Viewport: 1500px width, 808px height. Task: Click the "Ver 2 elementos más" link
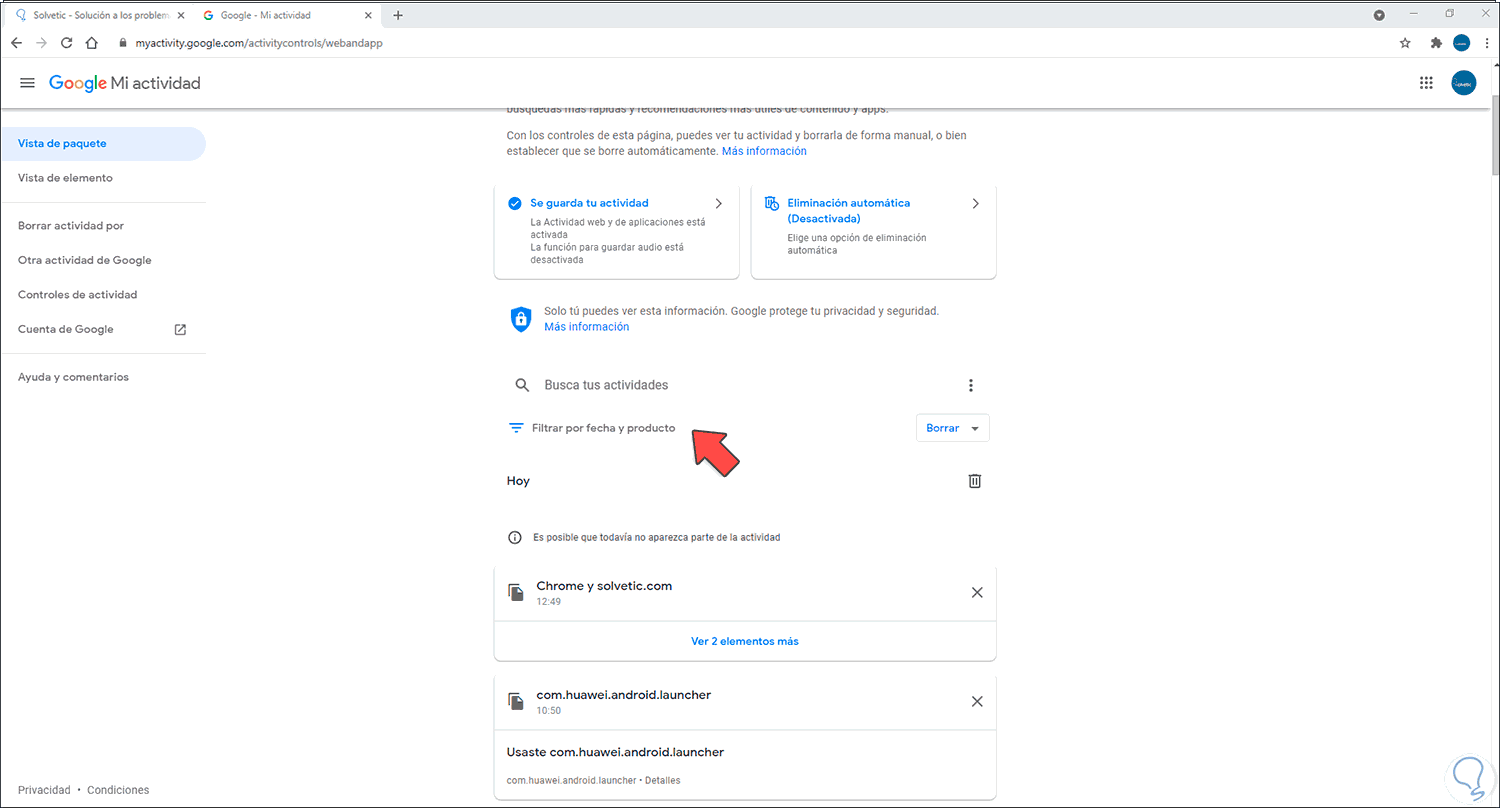pyautogui.click(x=744, y=641)
